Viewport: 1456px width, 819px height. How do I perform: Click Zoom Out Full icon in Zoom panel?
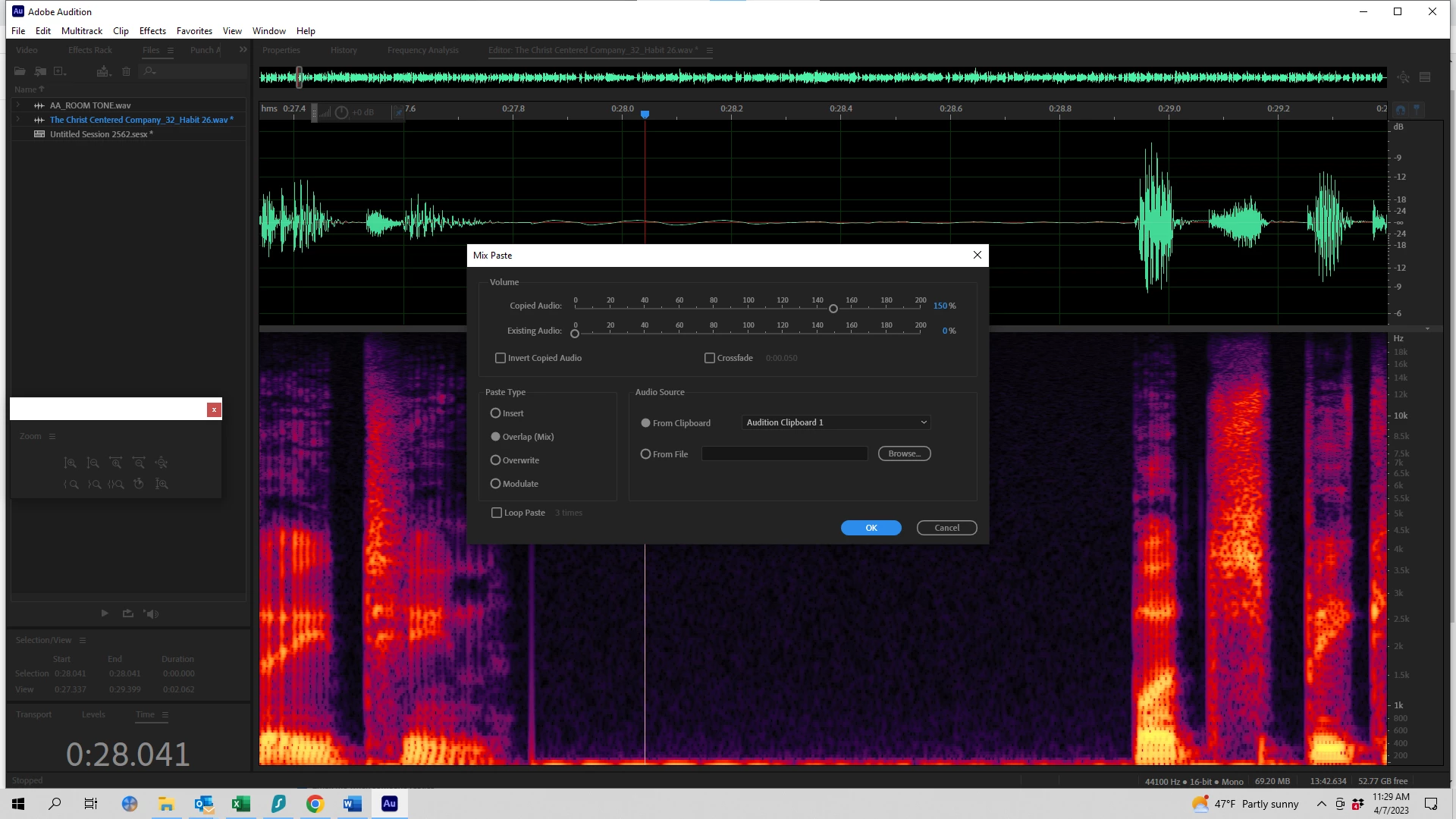click(162, 463)
